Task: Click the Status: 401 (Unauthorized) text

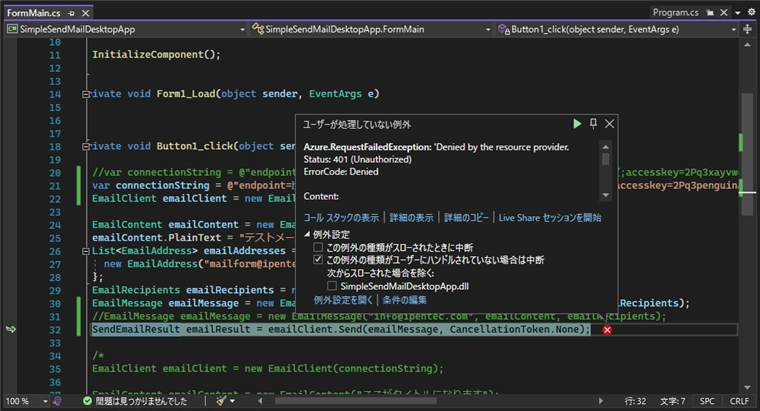Action: tap(357, 159)
